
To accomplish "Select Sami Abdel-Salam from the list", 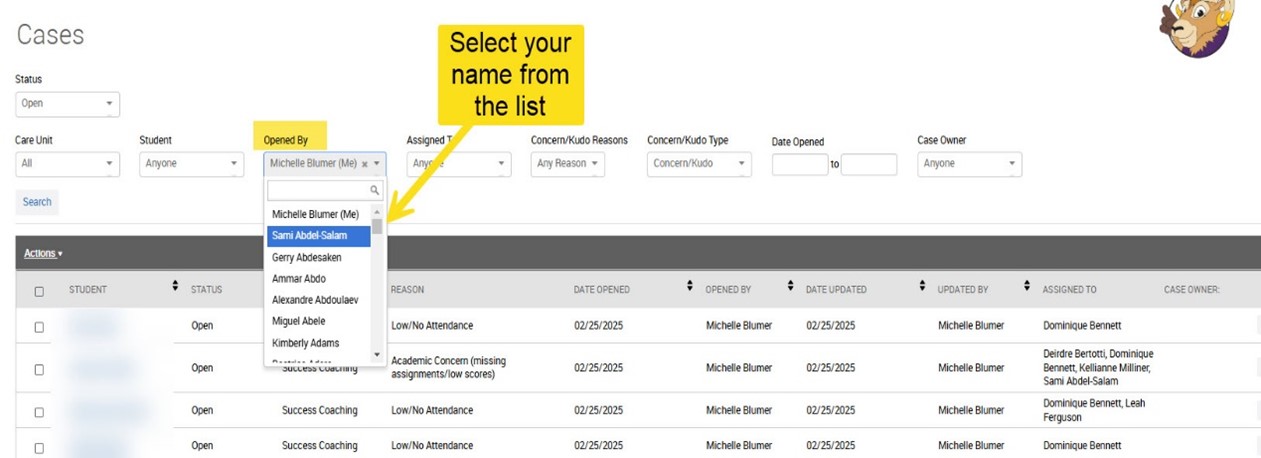I will click(x=309, y=236).
